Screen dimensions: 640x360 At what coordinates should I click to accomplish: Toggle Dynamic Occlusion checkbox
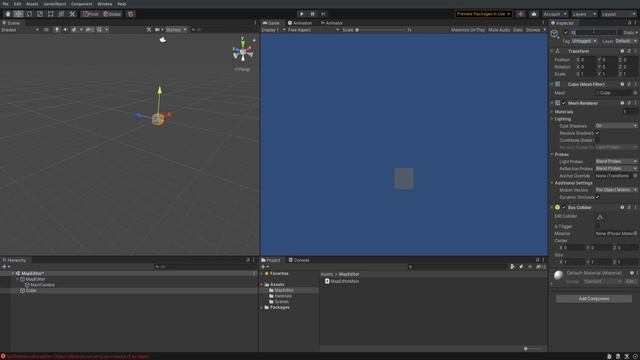(x=598, y=197)
